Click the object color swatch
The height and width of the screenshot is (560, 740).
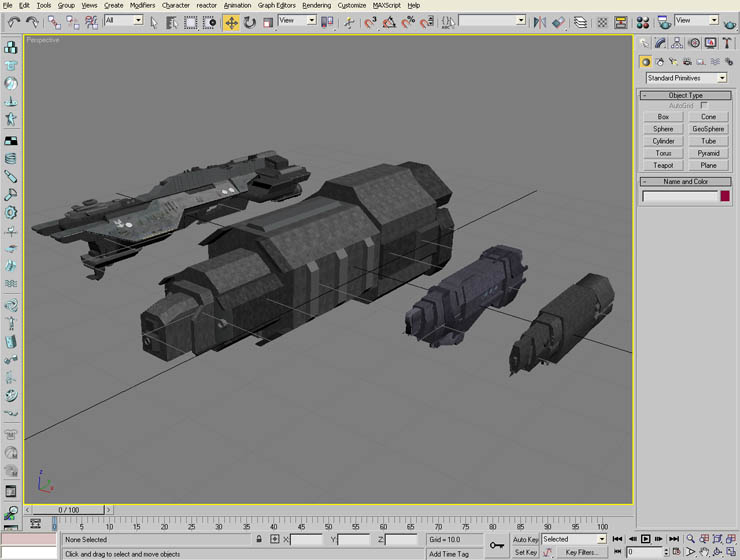point(725,196)
